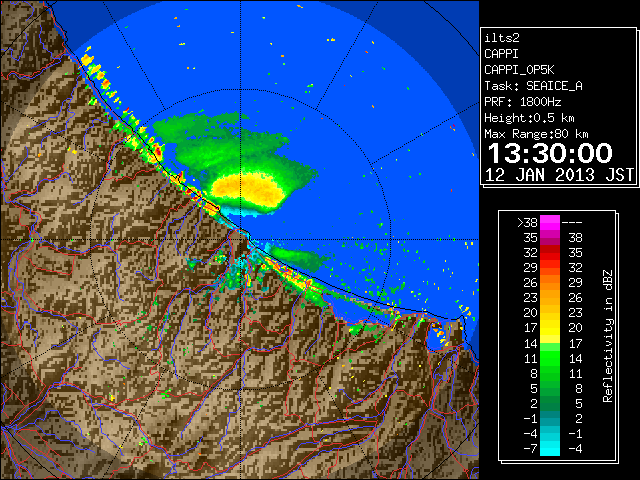Click the '-7' legend label
The width and height of the screenshot is (640, 480).
pos(530,449)
